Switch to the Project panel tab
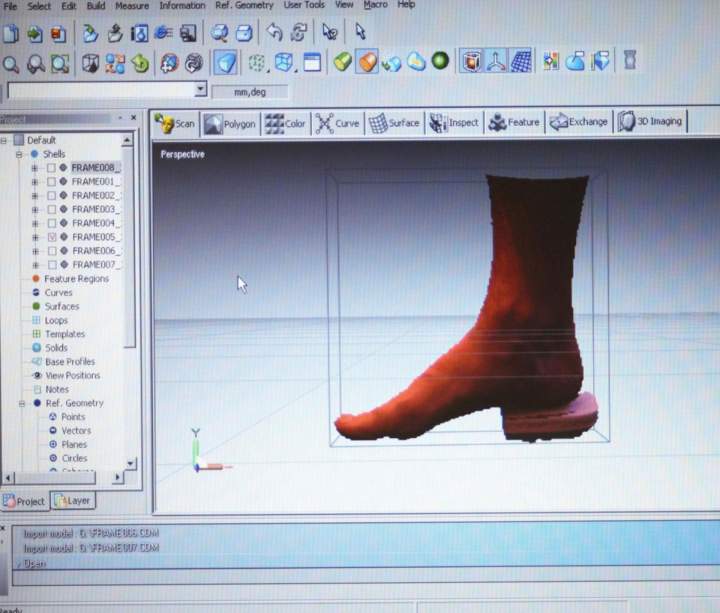Image resolution: width=720 pixels, height=613 pixels. point(24,501)
